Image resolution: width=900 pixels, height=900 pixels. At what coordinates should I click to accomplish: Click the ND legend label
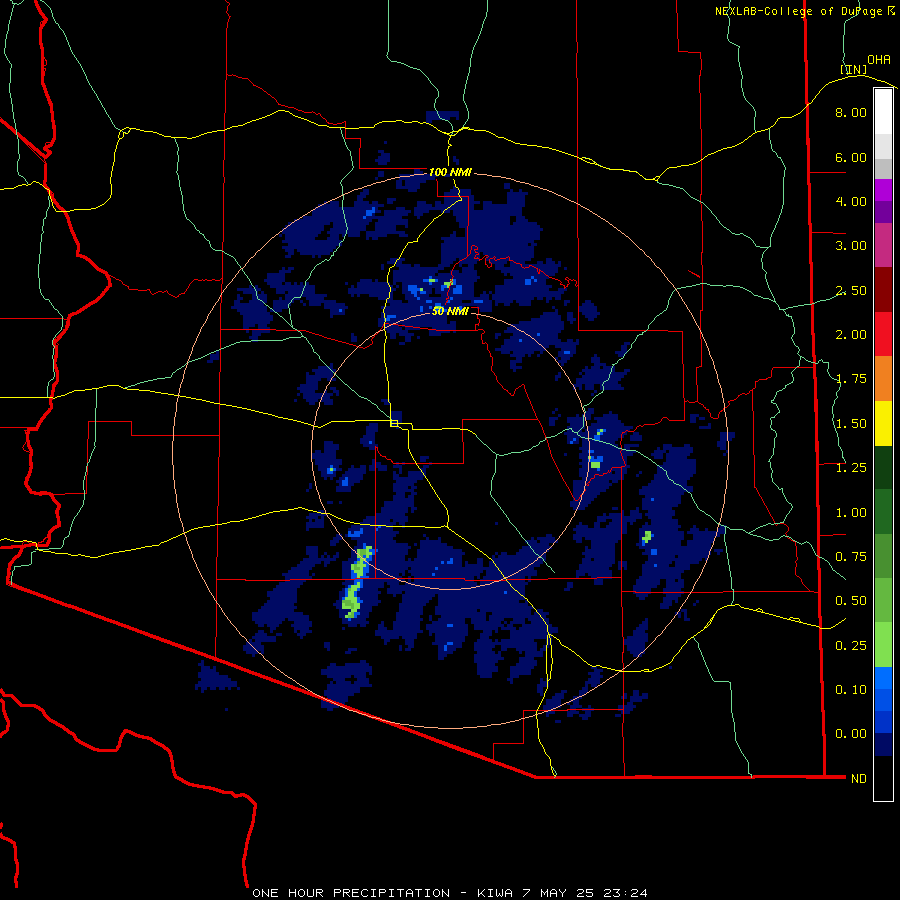point(859,779)
